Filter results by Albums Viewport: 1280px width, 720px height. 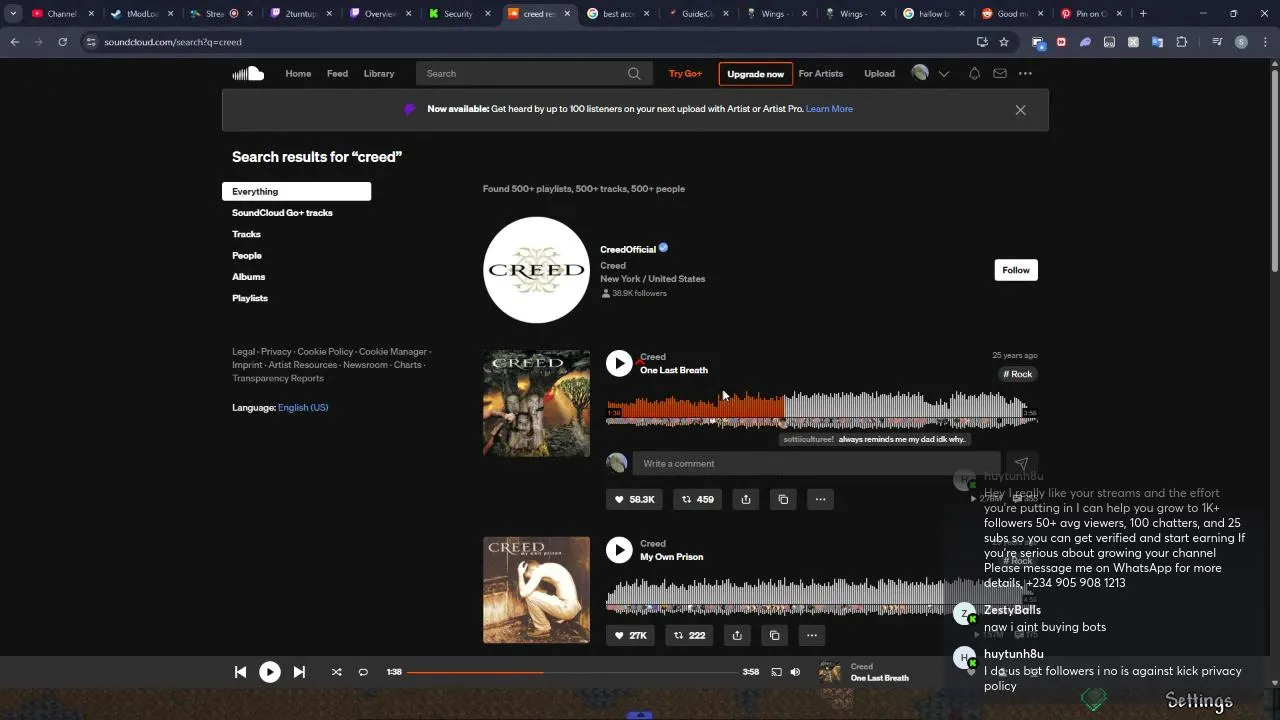tap(249, 277)
